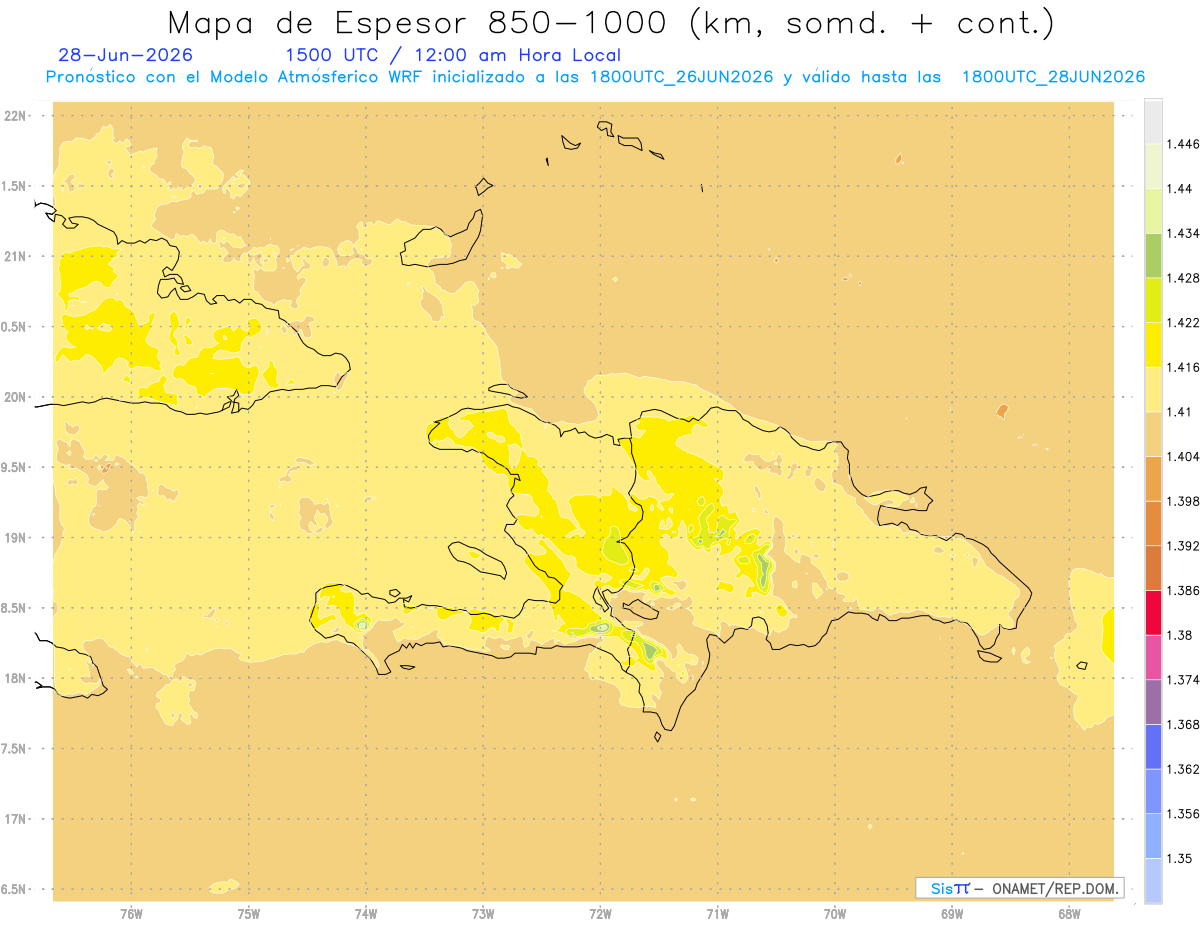The height and width of the screenshot is (927, 1200).
Task: Click the latitude label '19N'
Action: point(15,538)
